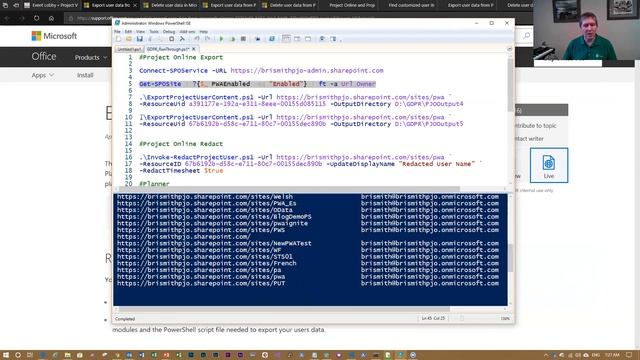This screenshot has width=640, height=360.
Task: Click Connect-SPOService on line 3
Action: (x=173, y=71)
